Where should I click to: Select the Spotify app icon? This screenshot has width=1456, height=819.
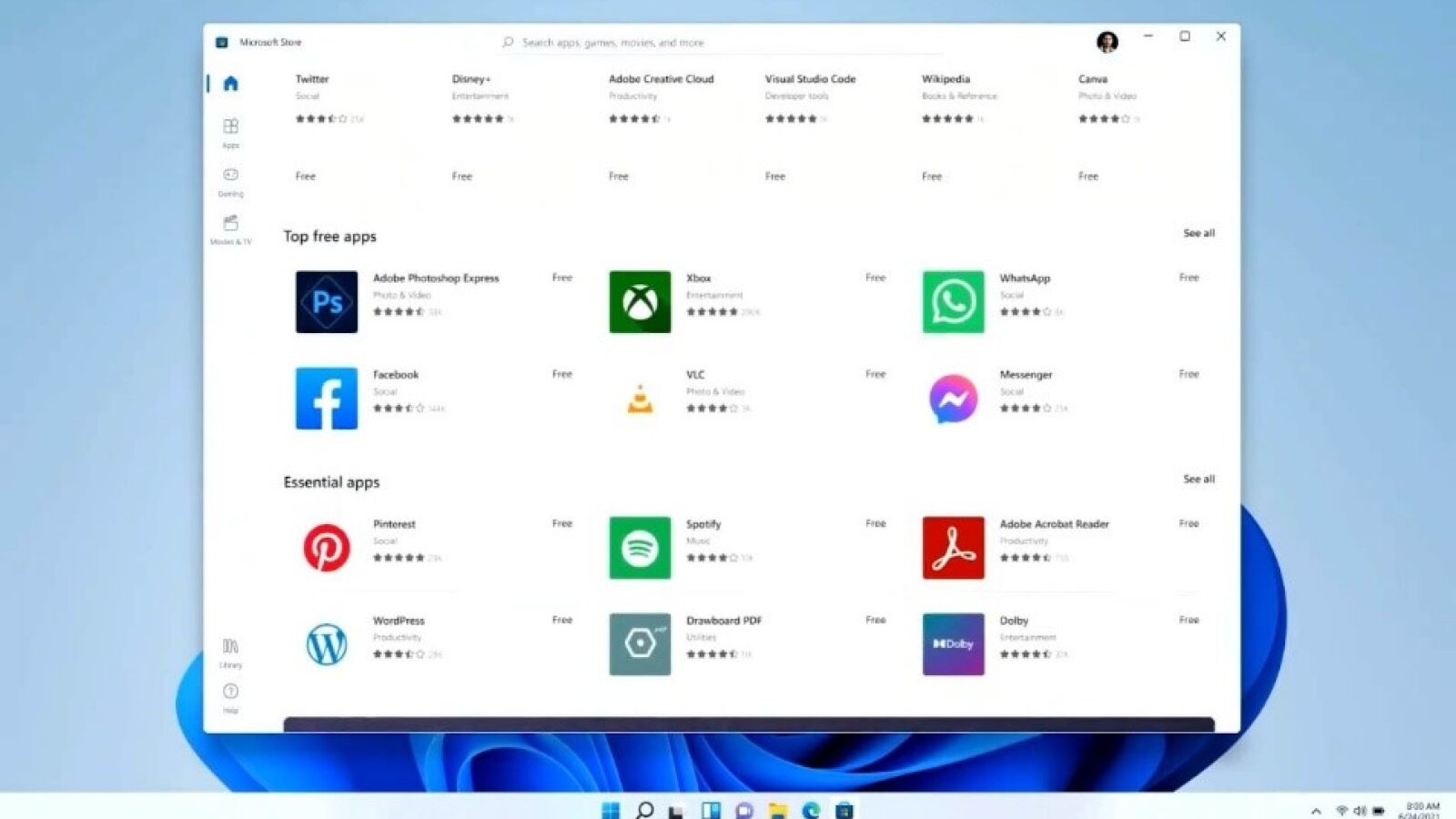[x=640, y=548]
